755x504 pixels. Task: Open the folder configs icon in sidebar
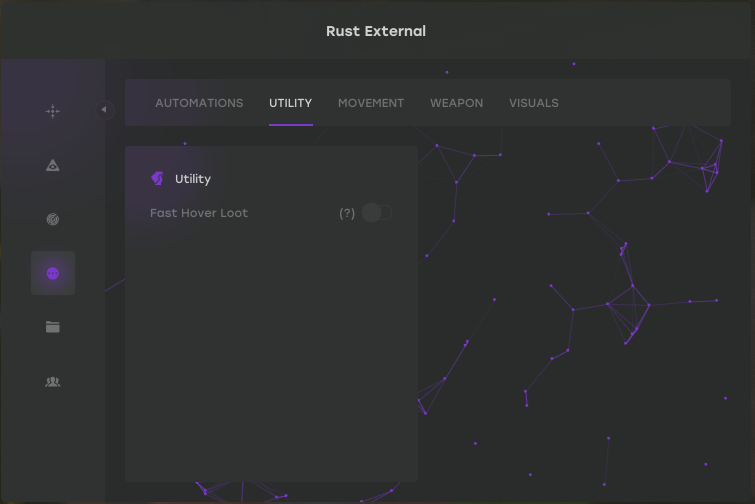[53, 327]
